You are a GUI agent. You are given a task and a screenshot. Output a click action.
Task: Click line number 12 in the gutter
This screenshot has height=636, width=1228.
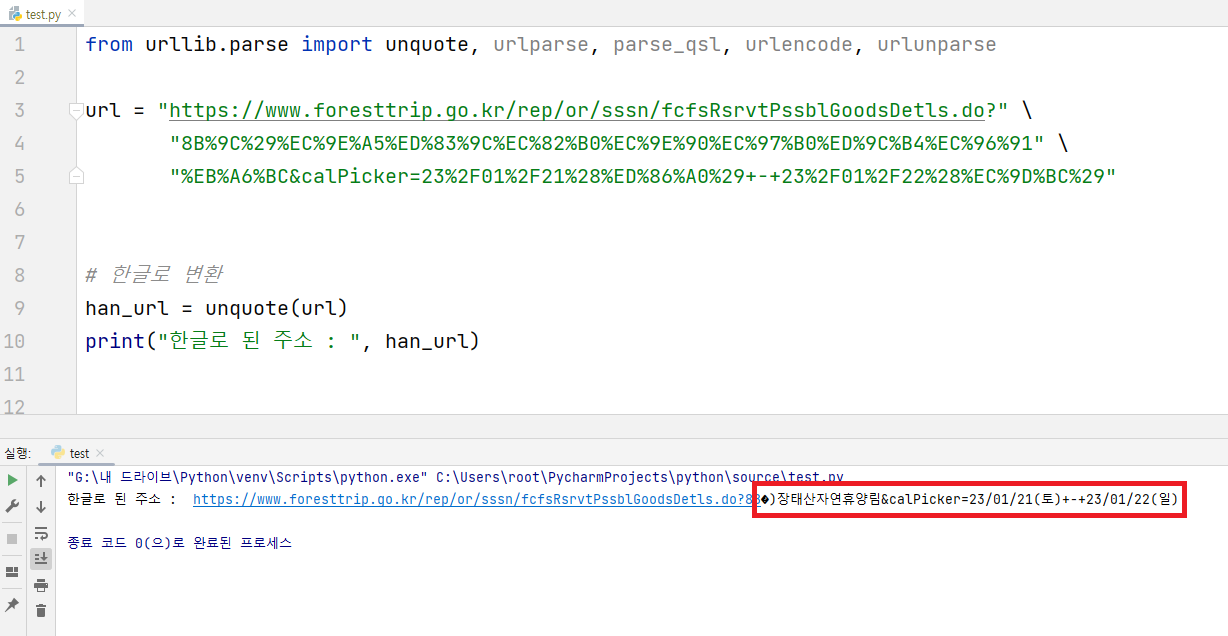pyautogui.click(x=14, y=406)
